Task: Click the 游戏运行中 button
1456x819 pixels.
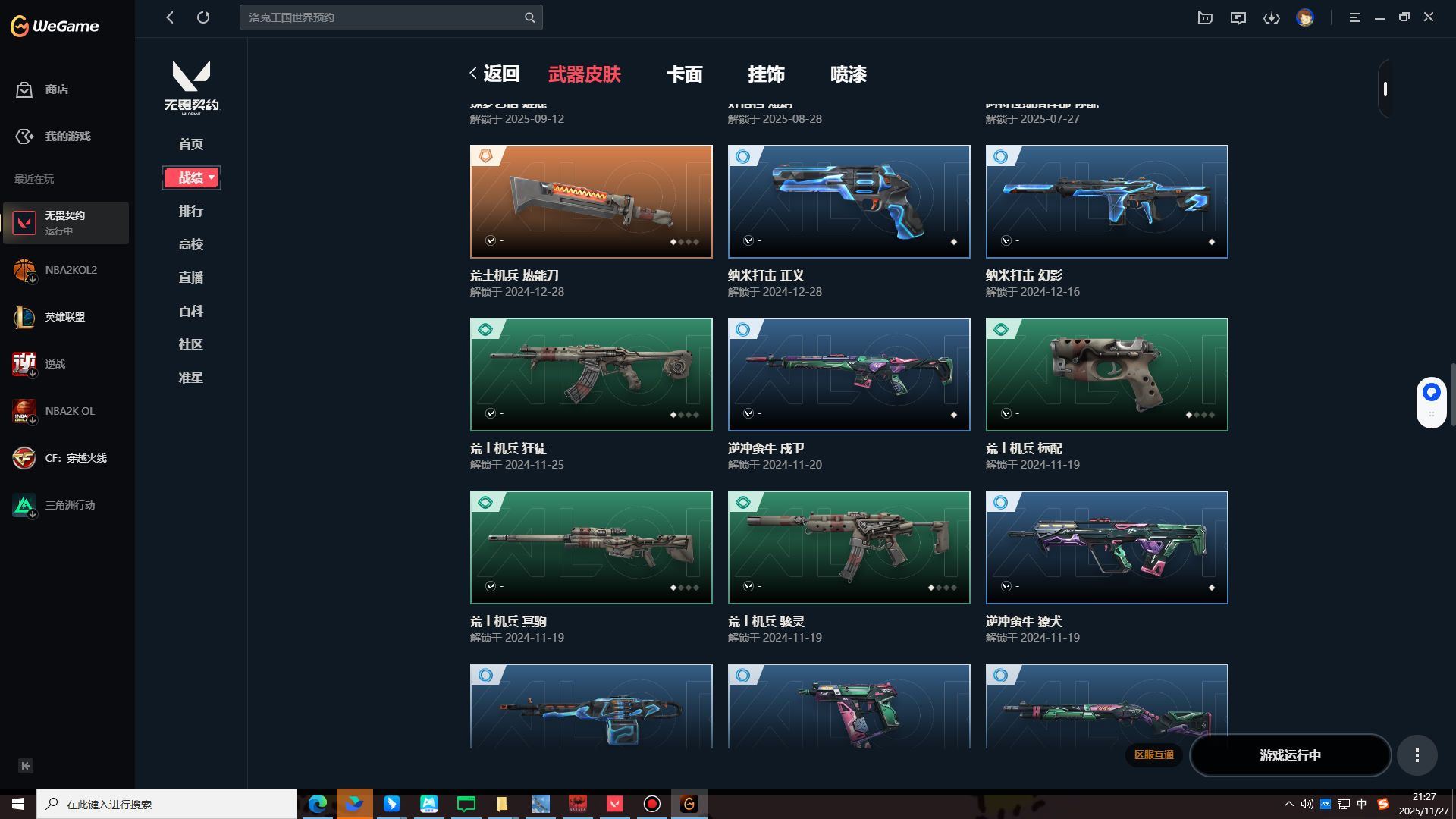Action: click(x=1290, y=755)
